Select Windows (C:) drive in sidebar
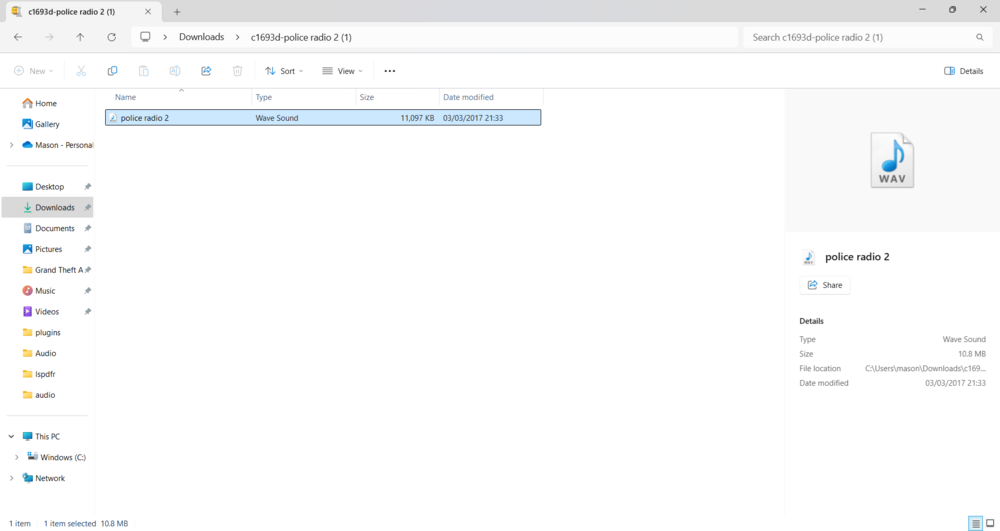This screenshot has width=1000, height=531. coord(62,458)
